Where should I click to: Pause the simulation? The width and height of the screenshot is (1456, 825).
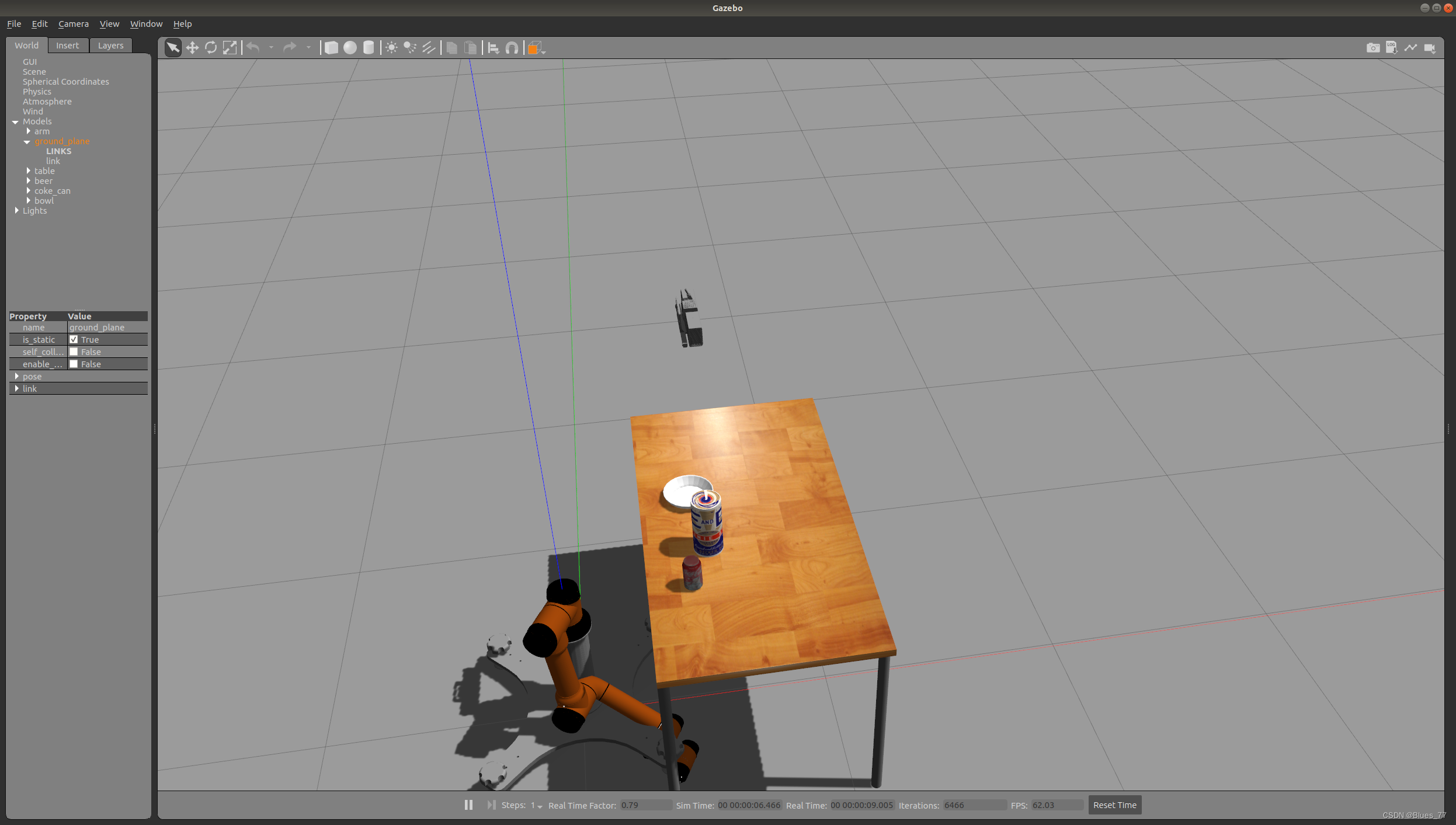click(468, 805)
